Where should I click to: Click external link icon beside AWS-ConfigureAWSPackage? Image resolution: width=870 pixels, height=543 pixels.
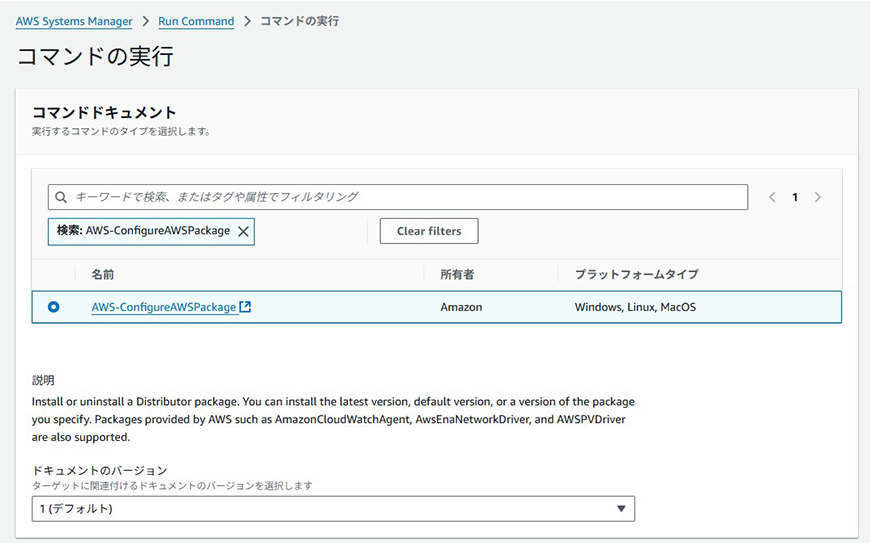[245, 306]
